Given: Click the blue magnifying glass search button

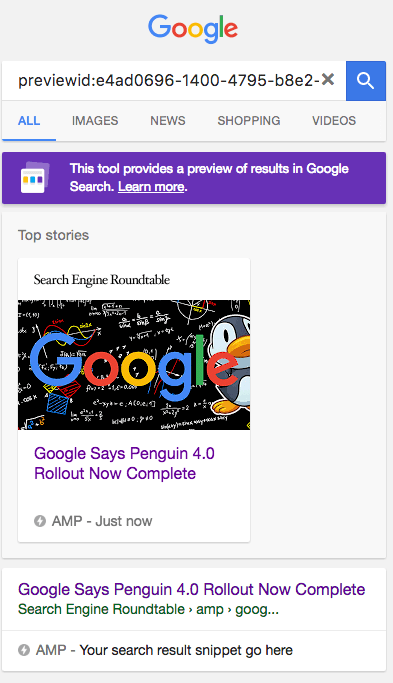Looking at the screenshot, I should pyautogui.click(x=366, y=81).
